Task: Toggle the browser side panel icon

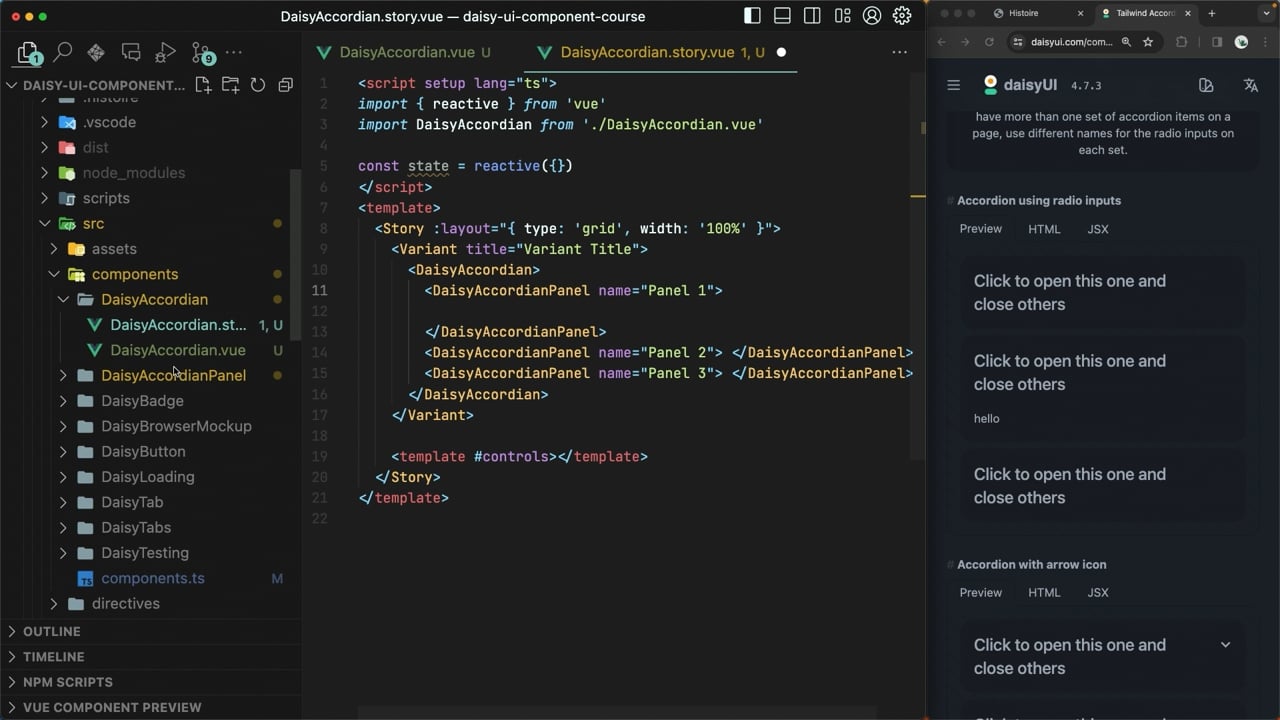Action: pos(1217,42)
